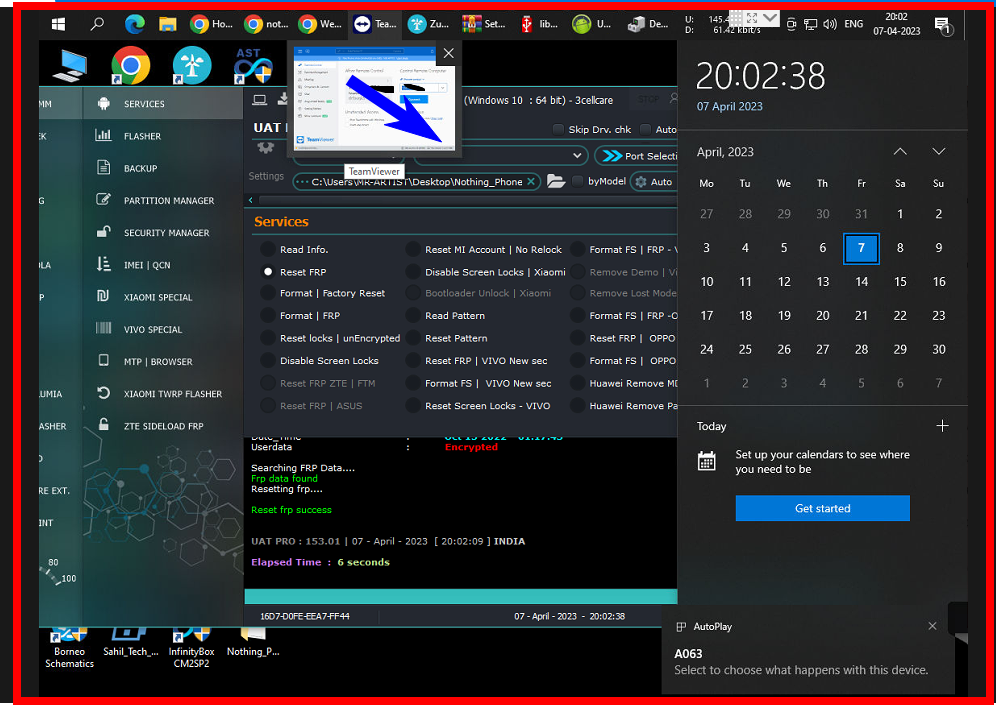Enable the Skip Drv. chk checkbox
This screenshot has width=996, height=705.
(558, 130)
